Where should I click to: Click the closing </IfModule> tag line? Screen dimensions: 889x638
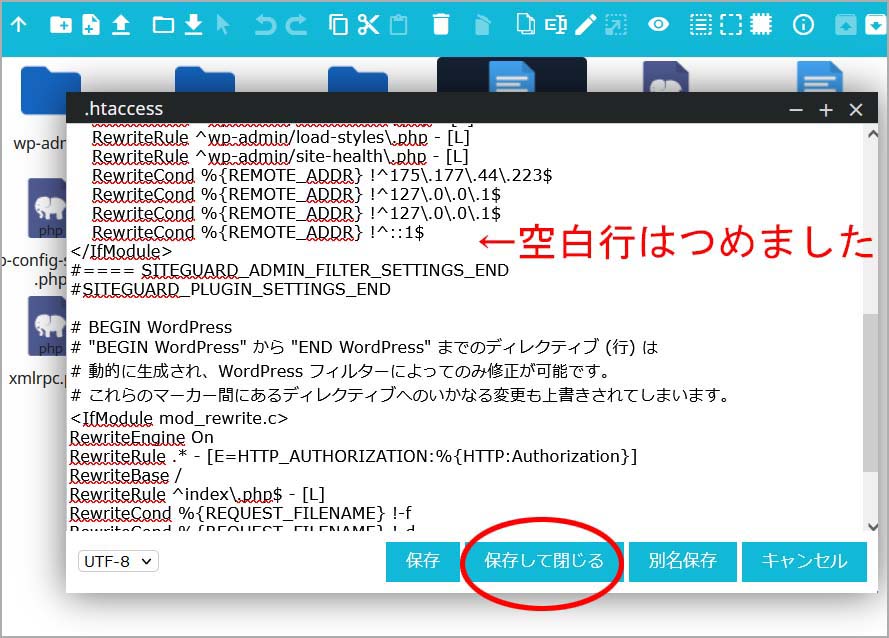tap(121, 251)
